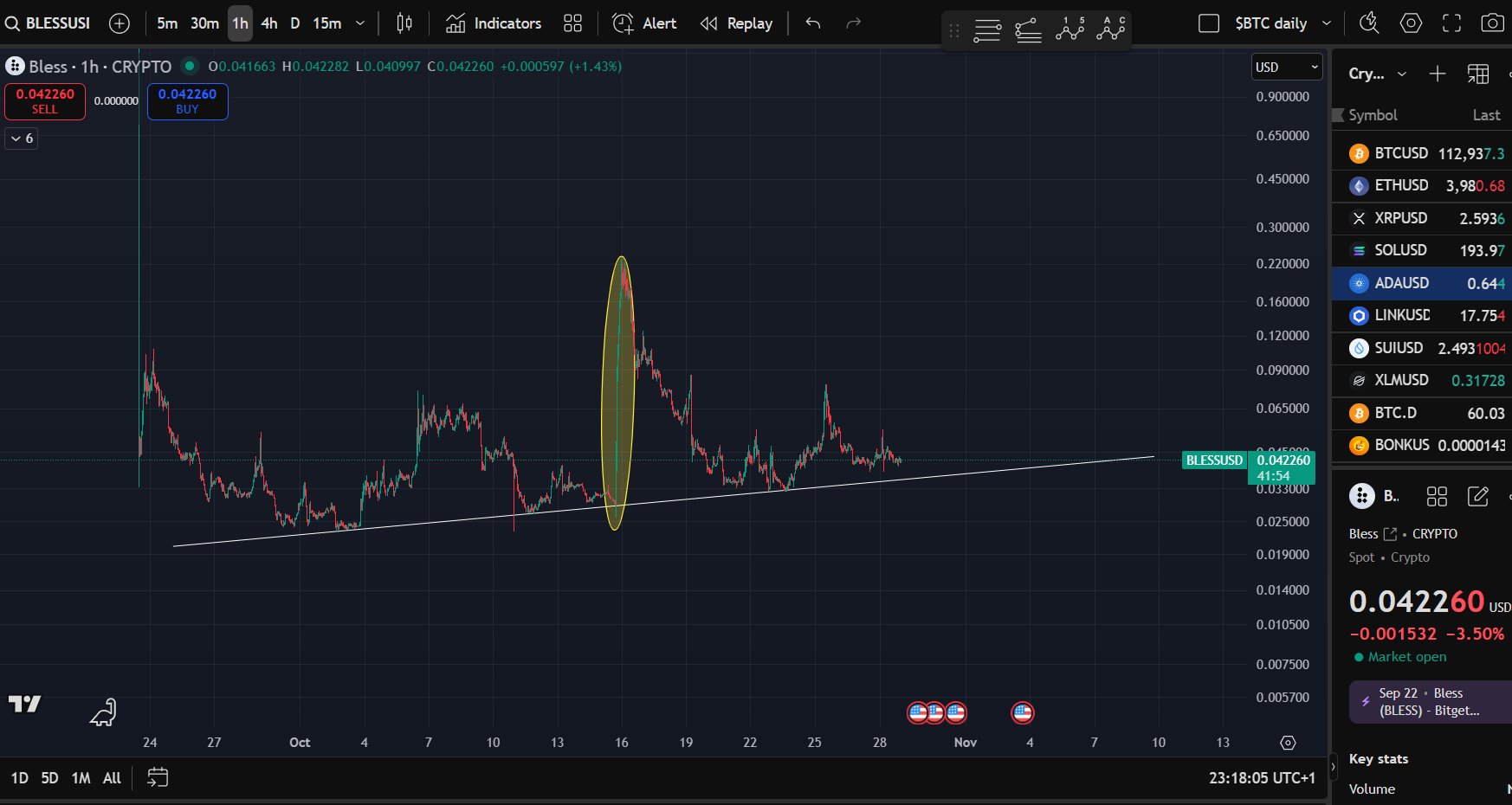Sort watchlist by Last column
Viewport: 1512px width, 805px height.
click(x=1486, y=115)
